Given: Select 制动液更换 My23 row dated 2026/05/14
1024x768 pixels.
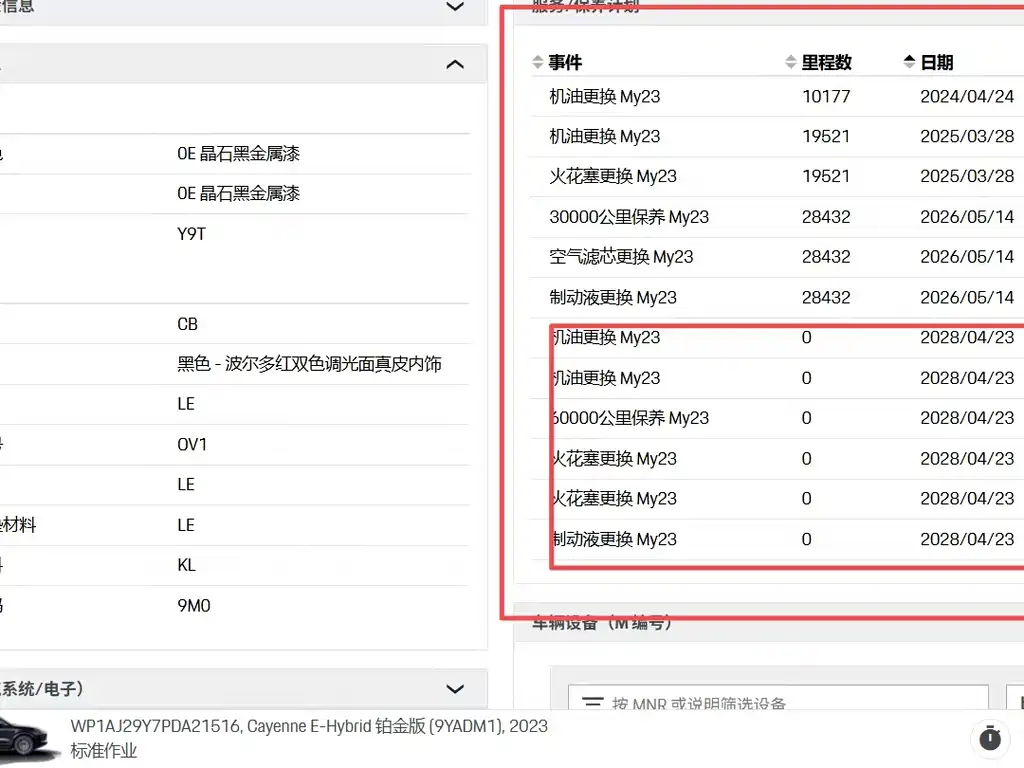Looking at the screenshot, I should 777,298.
